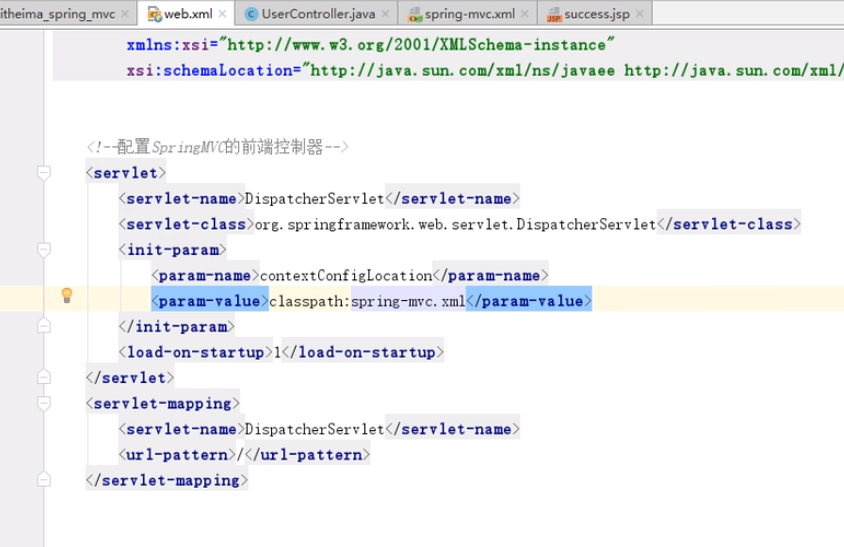Open the yellow lightbulb intention actions

[x=67, y=295]
